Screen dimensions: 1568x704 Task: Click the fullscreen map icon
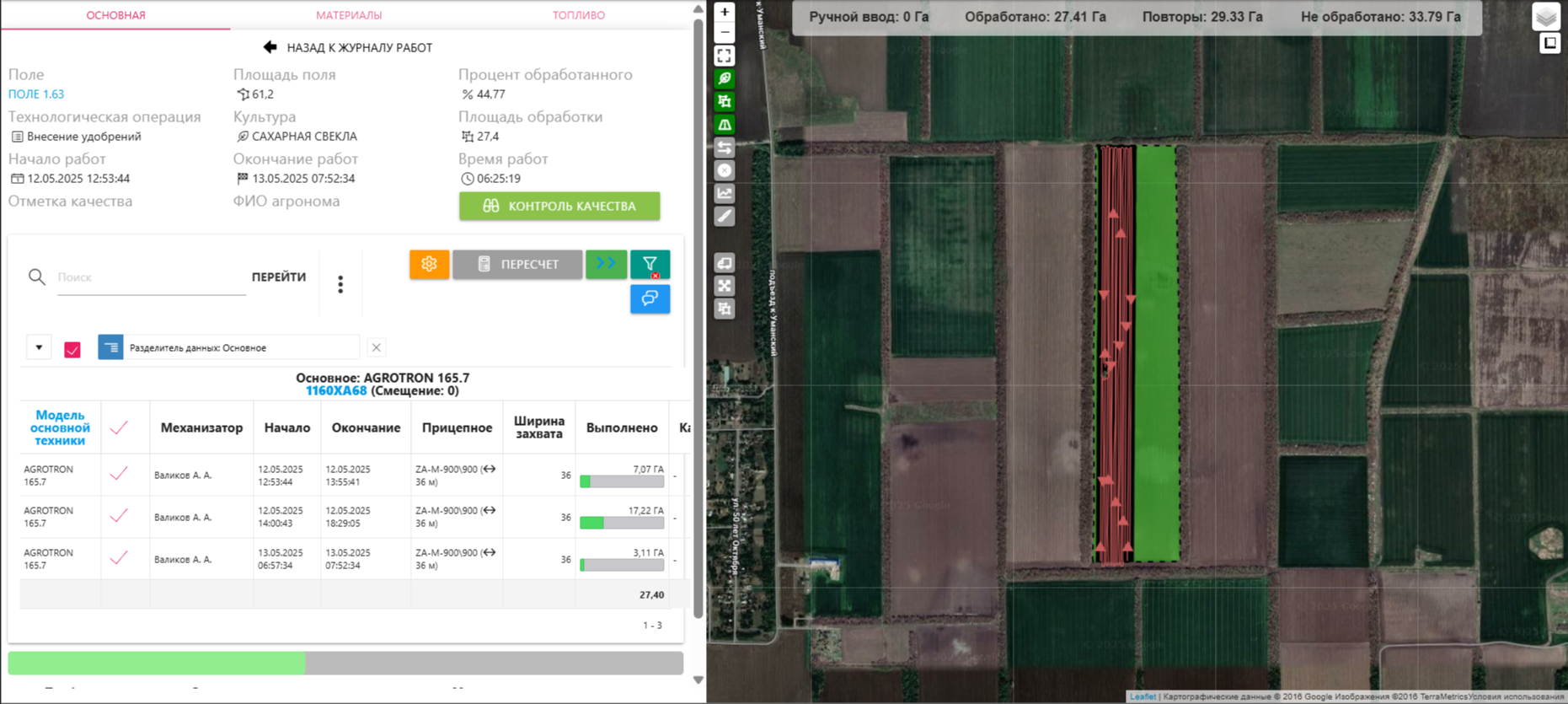pos(725,56)
